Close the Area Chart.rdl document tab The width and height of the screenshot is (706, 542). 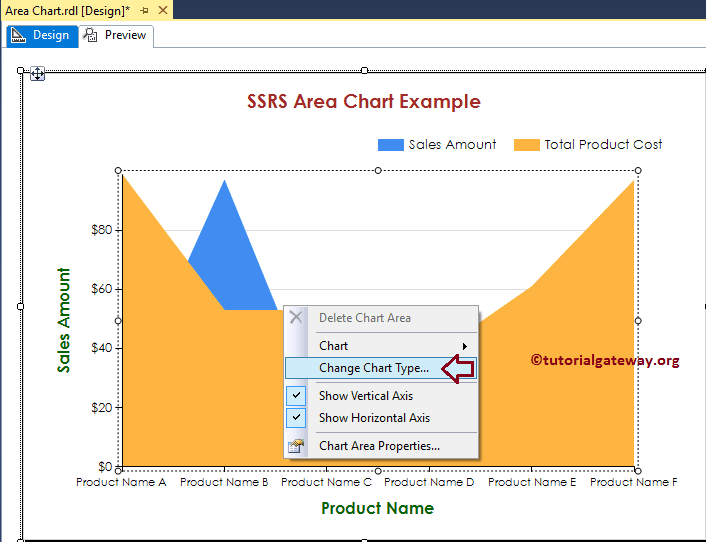[x=163, y=10]
